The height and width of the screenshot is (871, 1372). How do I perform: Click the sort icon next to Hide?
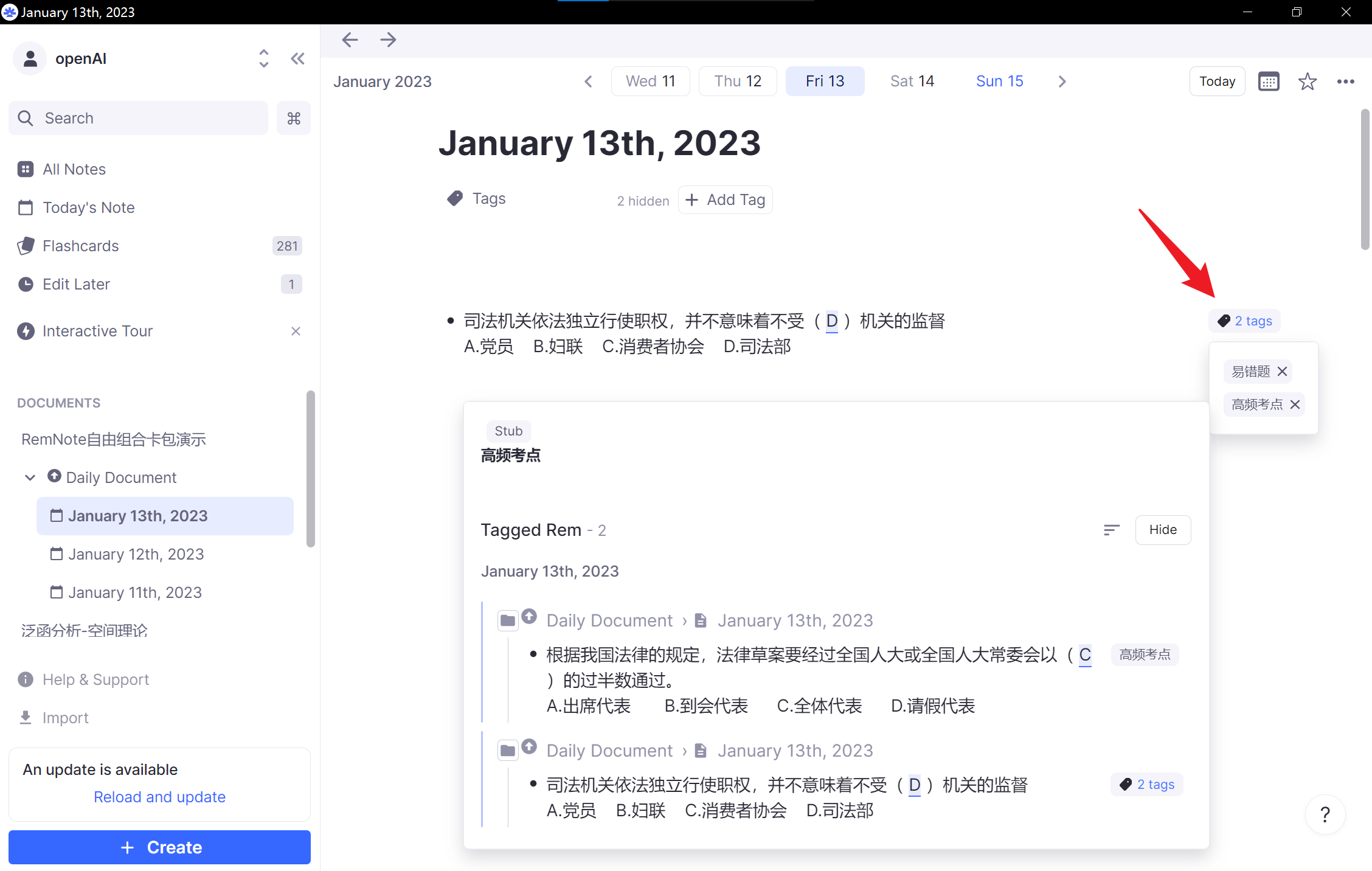tap(1111, 530)
